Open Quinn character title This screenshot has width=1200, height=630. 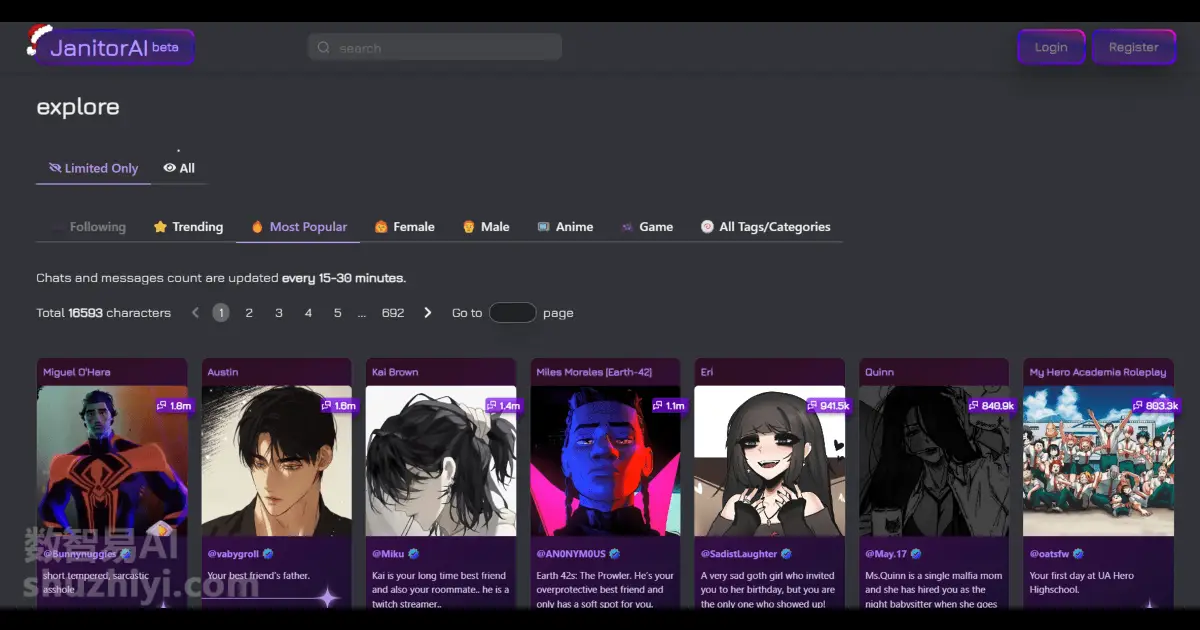pos(879,372)
